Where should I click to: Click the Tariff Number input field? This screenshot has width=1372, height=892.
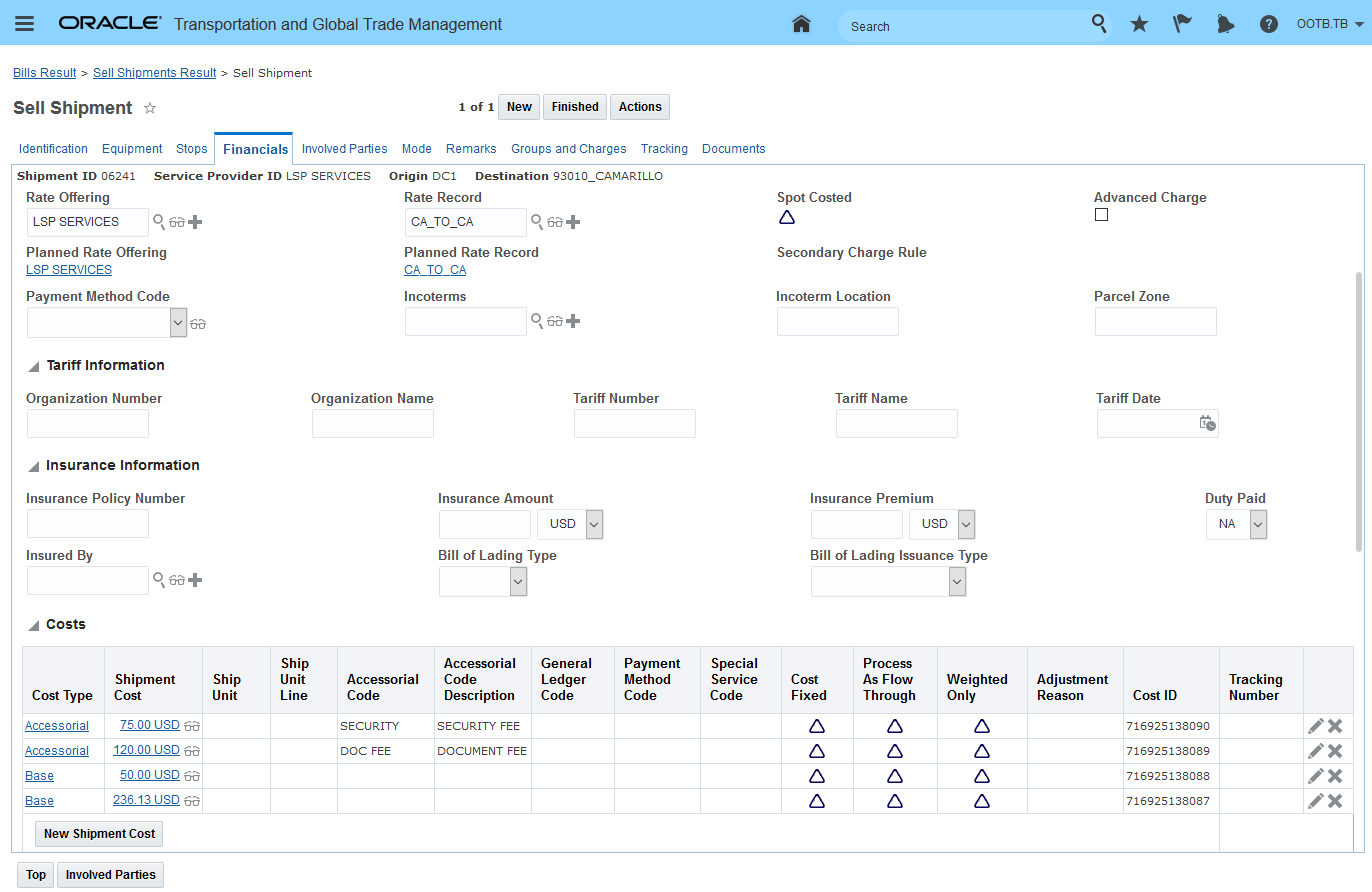coord(635,424)
